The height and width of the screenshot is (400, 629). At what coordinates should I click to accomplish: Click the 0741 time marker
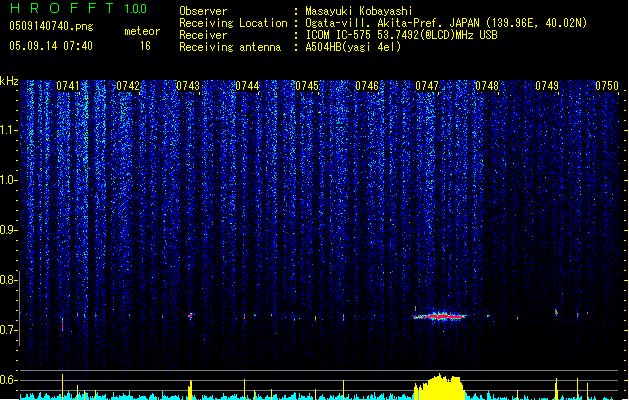coord(68,86)
